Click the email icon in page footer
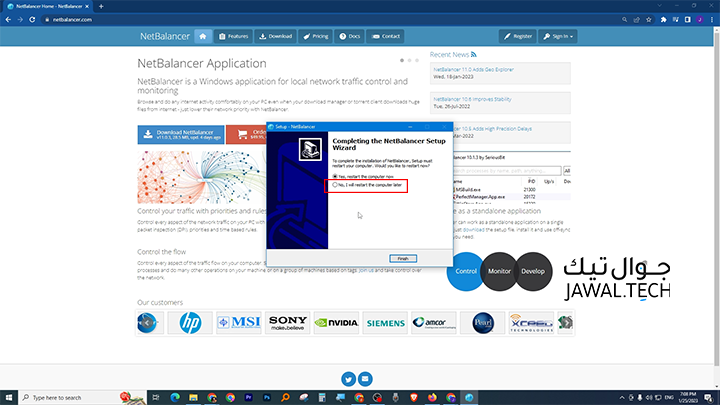Viewport: 720px width, 405px height. [x=365, y=379]
